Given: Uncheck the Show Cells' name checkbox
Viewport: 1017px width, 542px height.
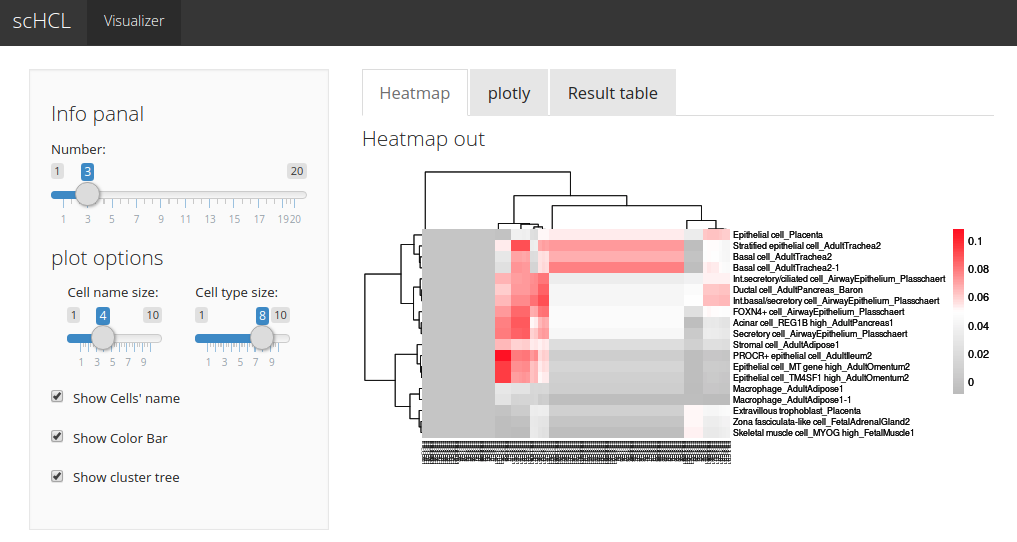Looking at the screenshot, I should point(58,397).
